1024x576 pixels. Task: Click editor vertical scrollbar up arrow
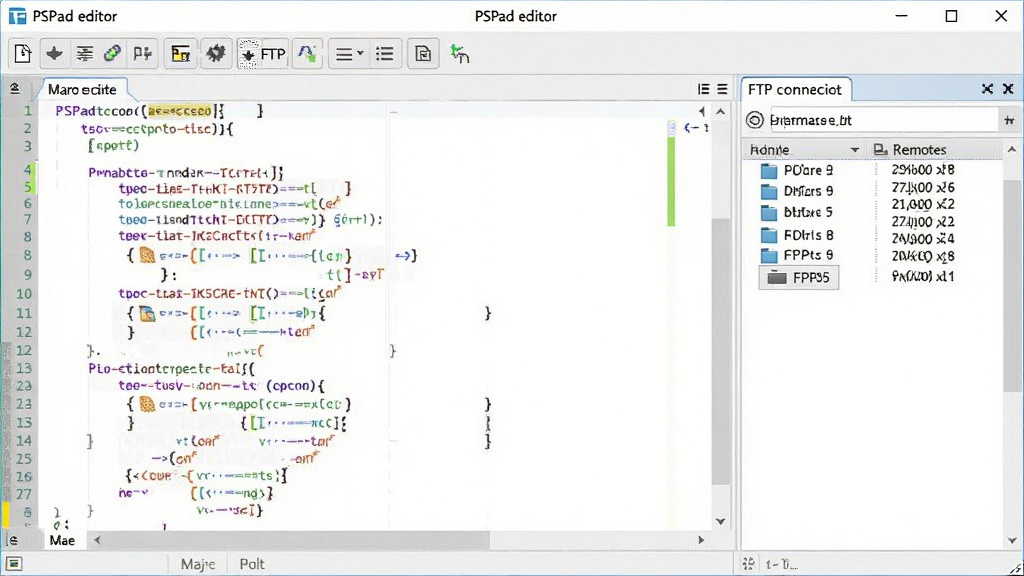tap(720, 112)
